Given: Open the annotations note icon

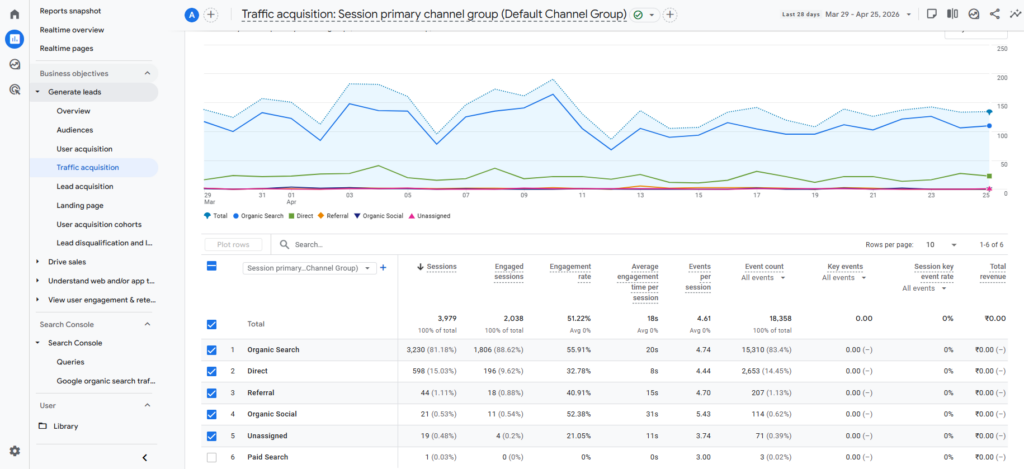Looking at the screenshot, I should tap(930, 14).
